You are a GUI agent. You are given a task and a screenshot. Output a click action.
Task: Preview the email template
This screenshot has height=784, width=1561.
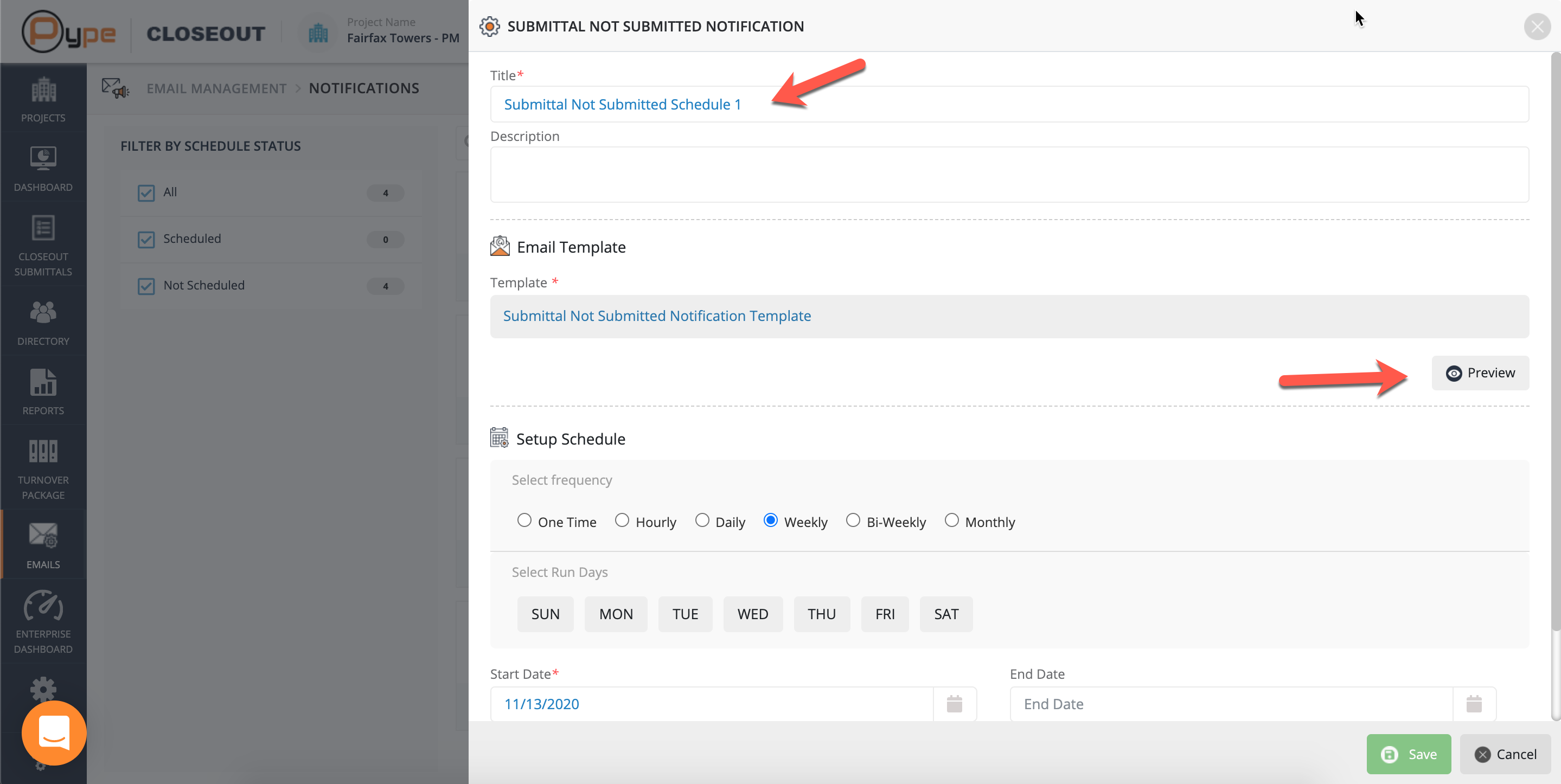tap(1480, 372)
